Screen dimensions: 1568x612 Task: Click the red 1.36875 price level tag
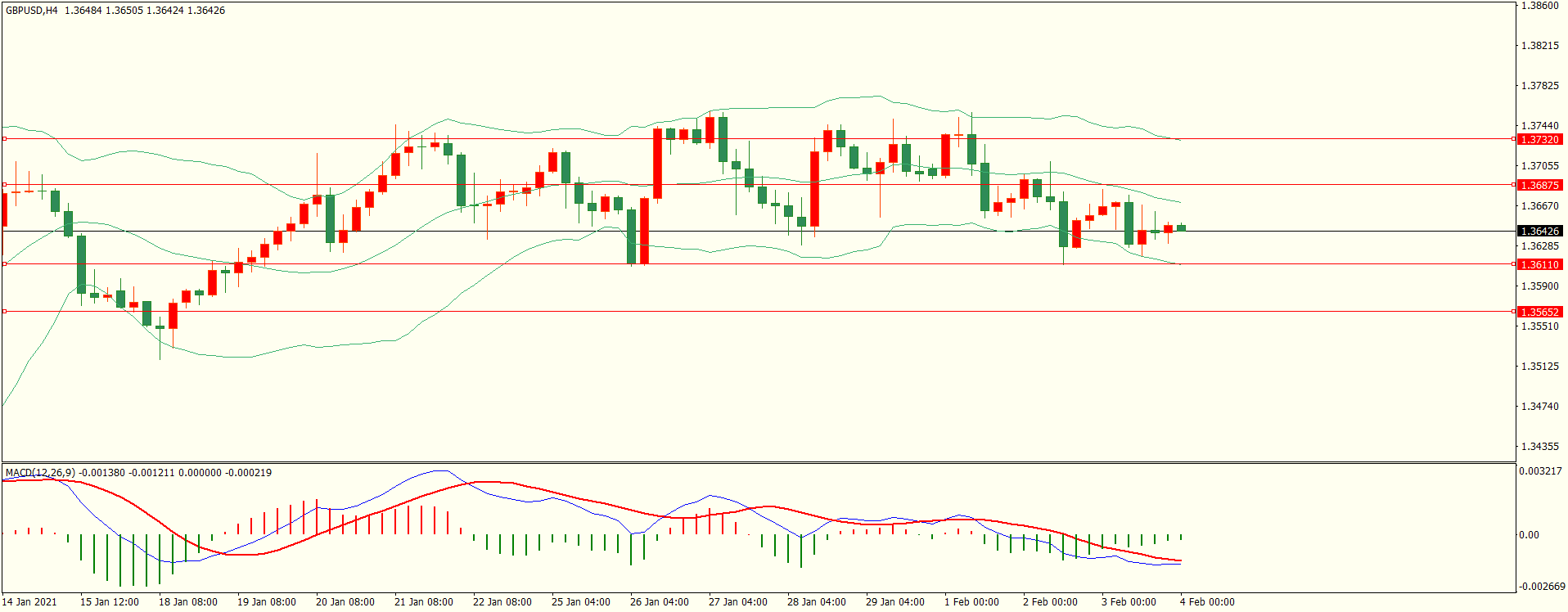pos(1540,186)
